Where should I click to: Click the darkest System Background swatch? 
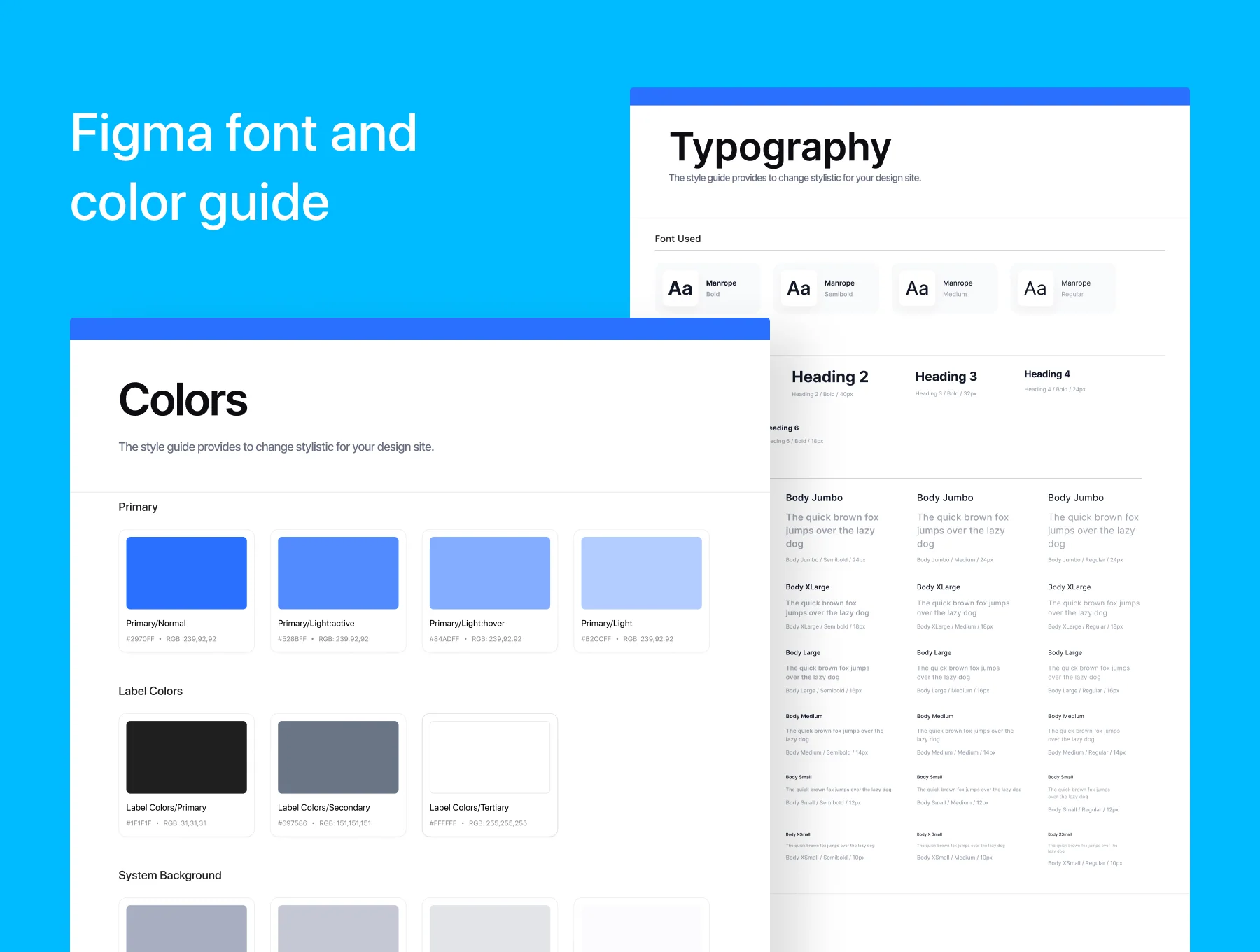[x=186, y=928]
